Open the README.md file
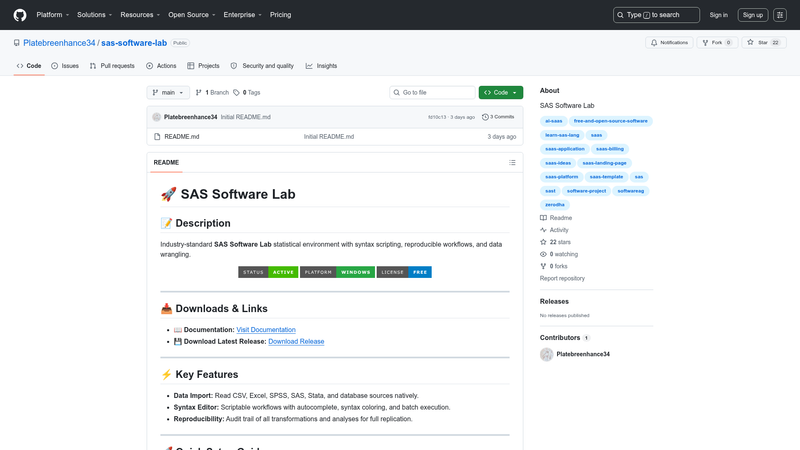Viewport: 800px width, 450px height. click(x=182, y=137)
